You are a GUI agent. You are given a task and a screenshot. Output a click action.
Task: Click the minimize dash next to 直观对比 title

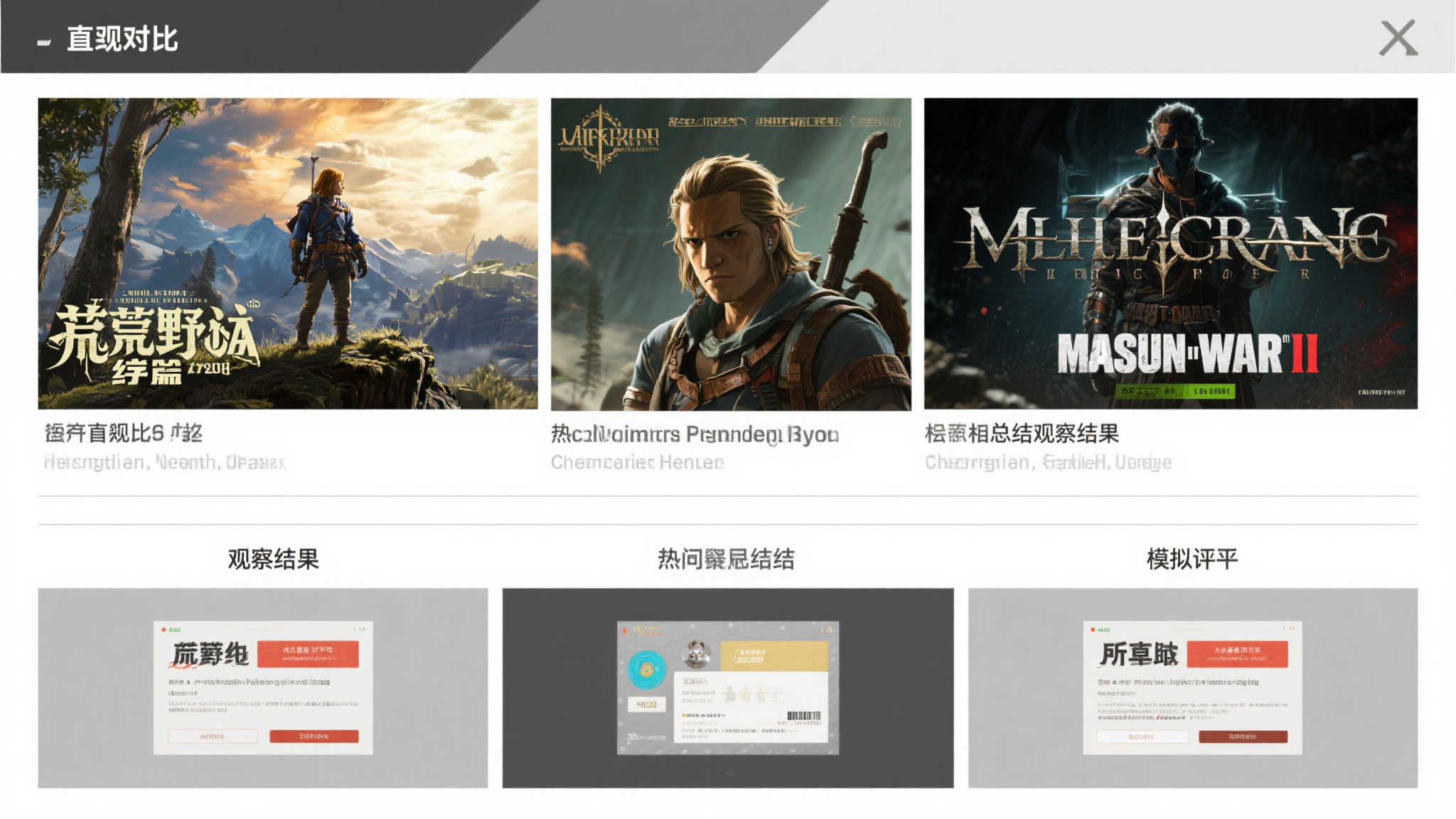(44, 43)
